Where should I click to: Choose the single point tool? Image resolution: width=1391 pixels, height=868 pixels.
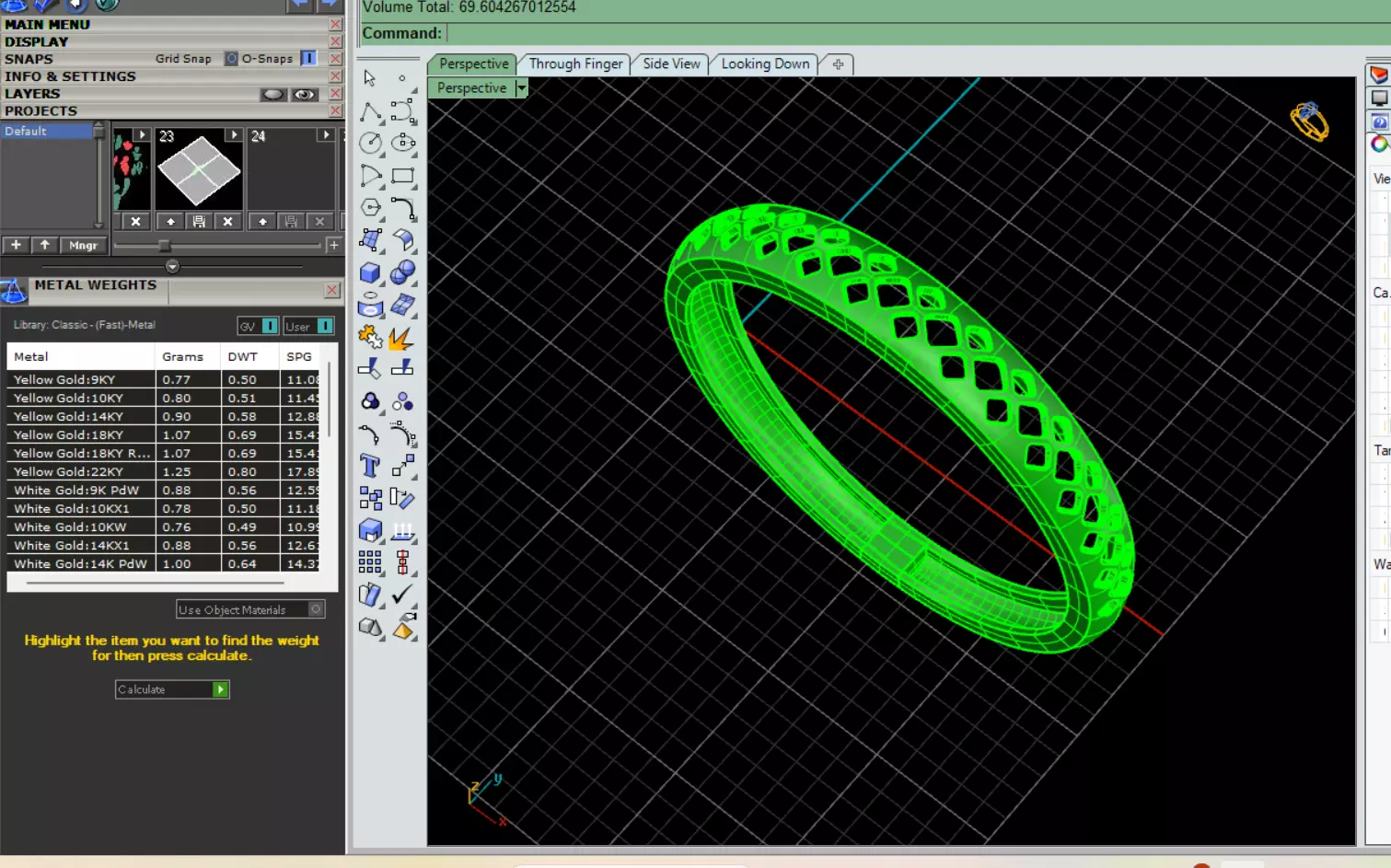point(402,78)
